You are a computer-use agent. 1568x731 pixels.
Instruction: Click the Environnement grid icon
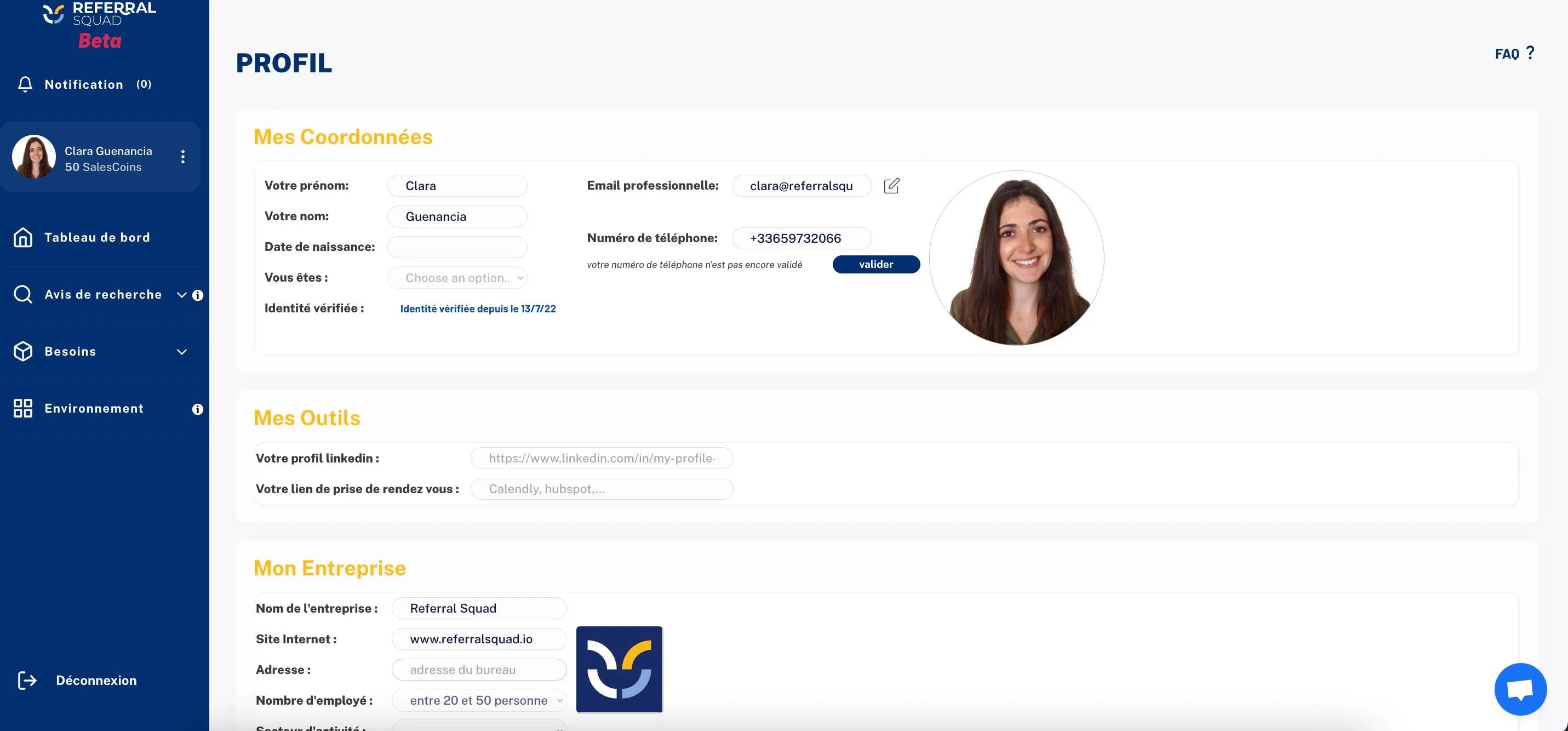(x=23, y=408)
